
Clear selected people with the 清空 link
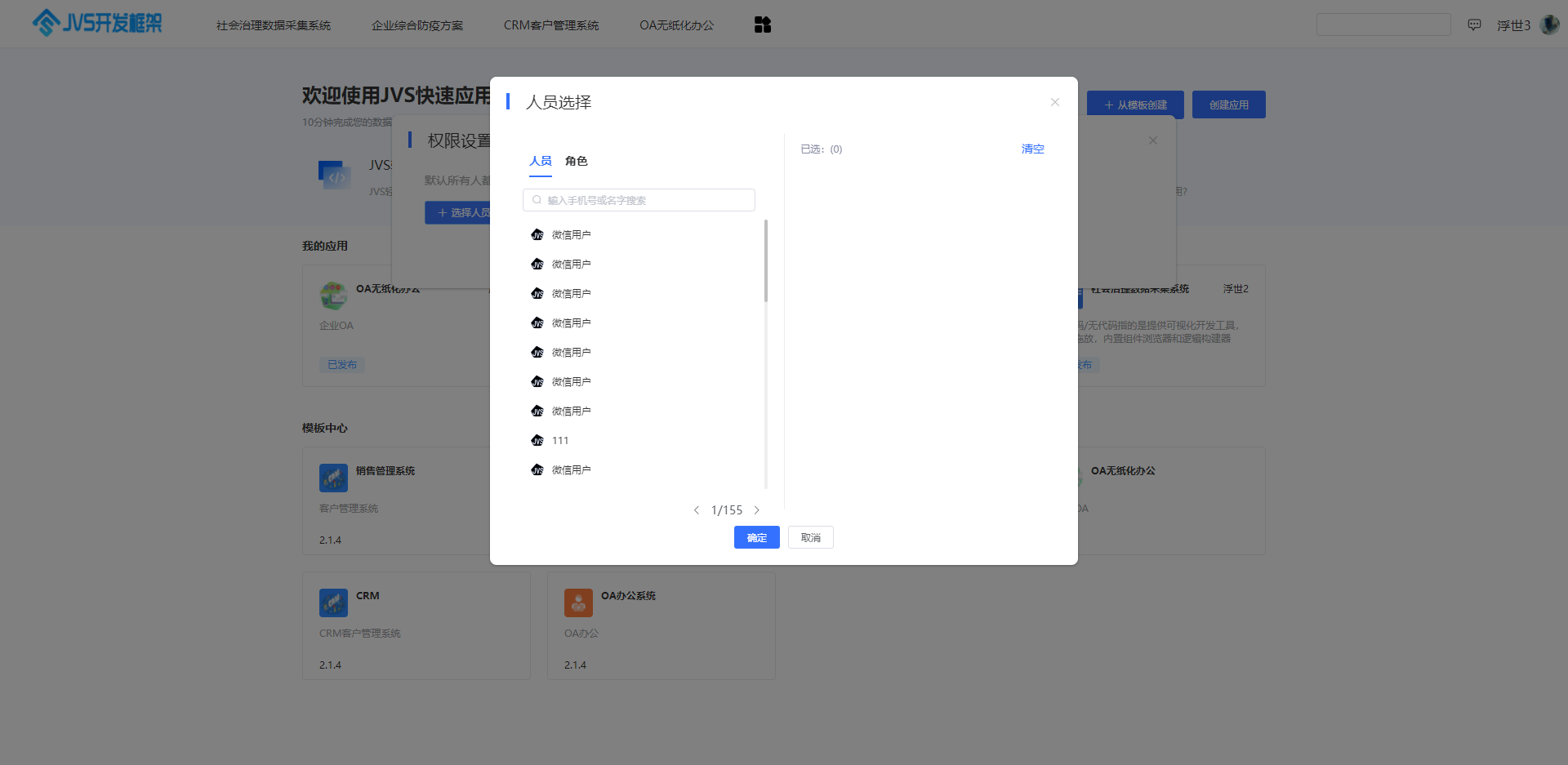tap(1032, 149)
